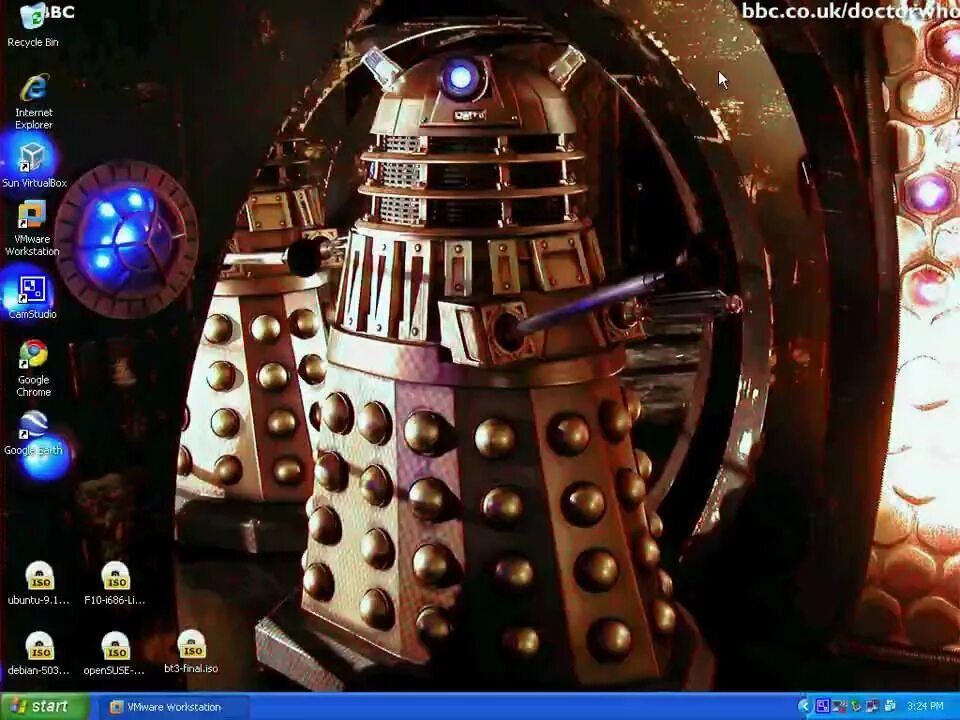Expand hidden system tray icons arrow
960x720 pixels.
(x=805, y=707)
